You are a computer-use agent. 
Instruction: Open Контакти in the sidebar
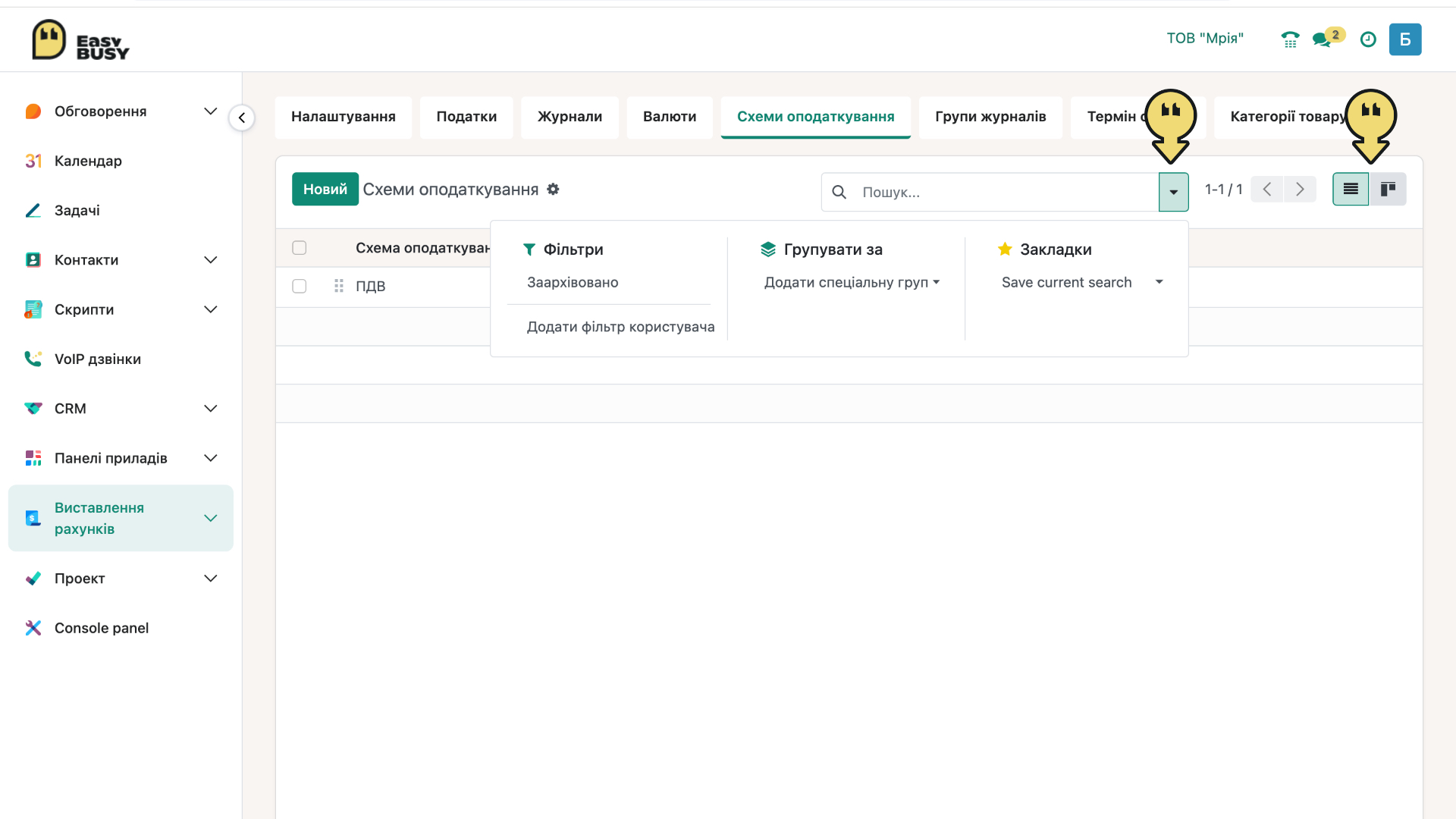[x=86, y=260]
